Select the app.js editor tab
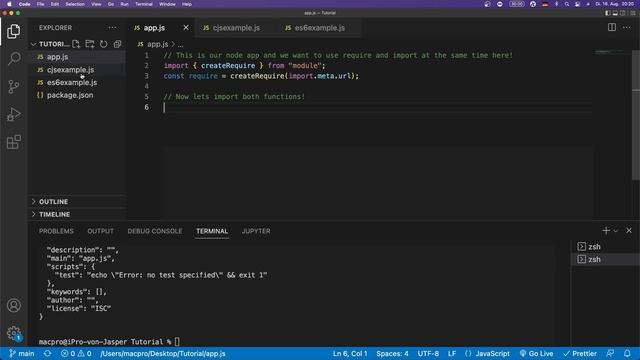The image size is (640, 360). tap(154, 28)
